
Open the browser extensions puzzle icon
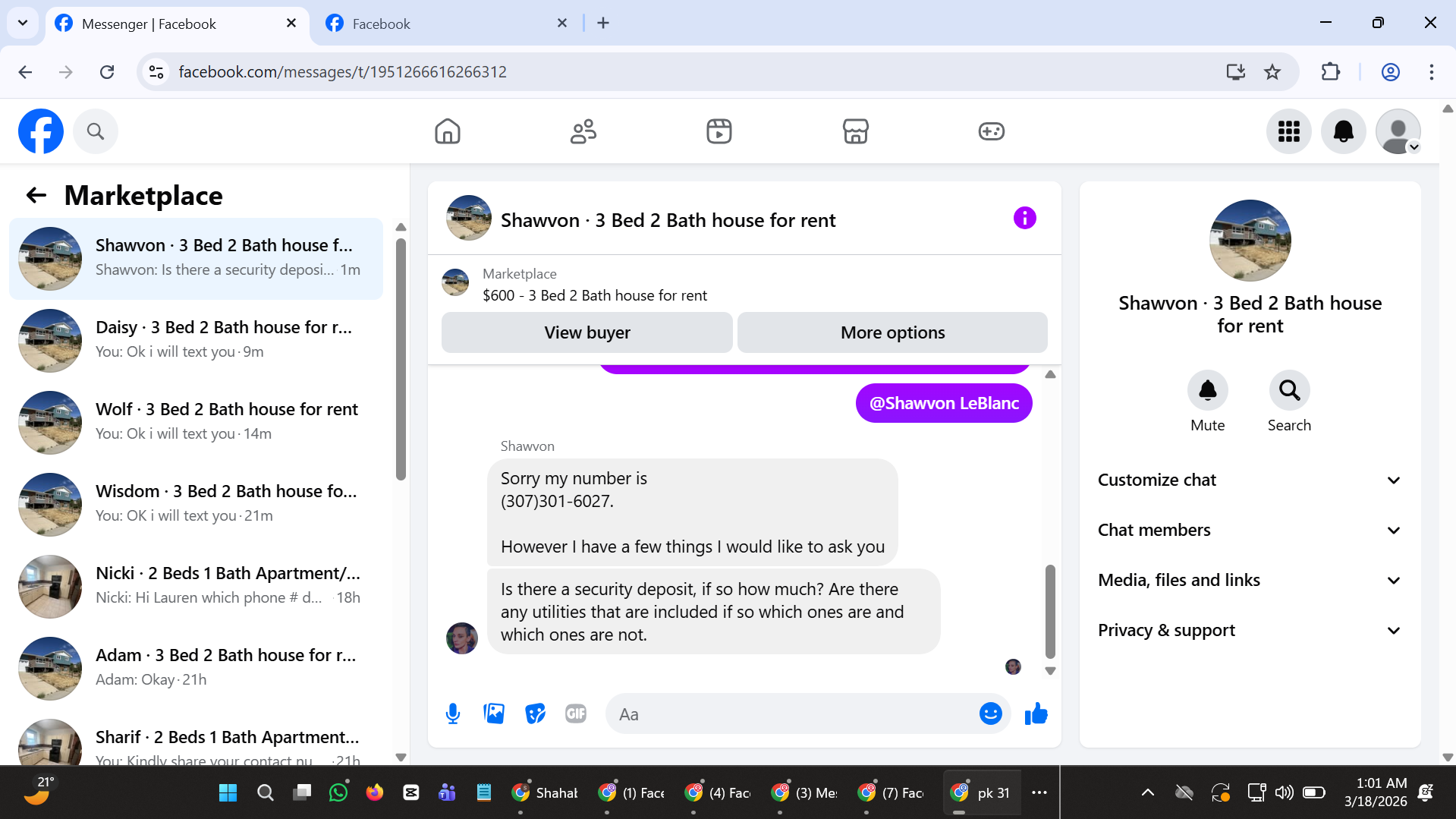click(x=1330, y=72)
